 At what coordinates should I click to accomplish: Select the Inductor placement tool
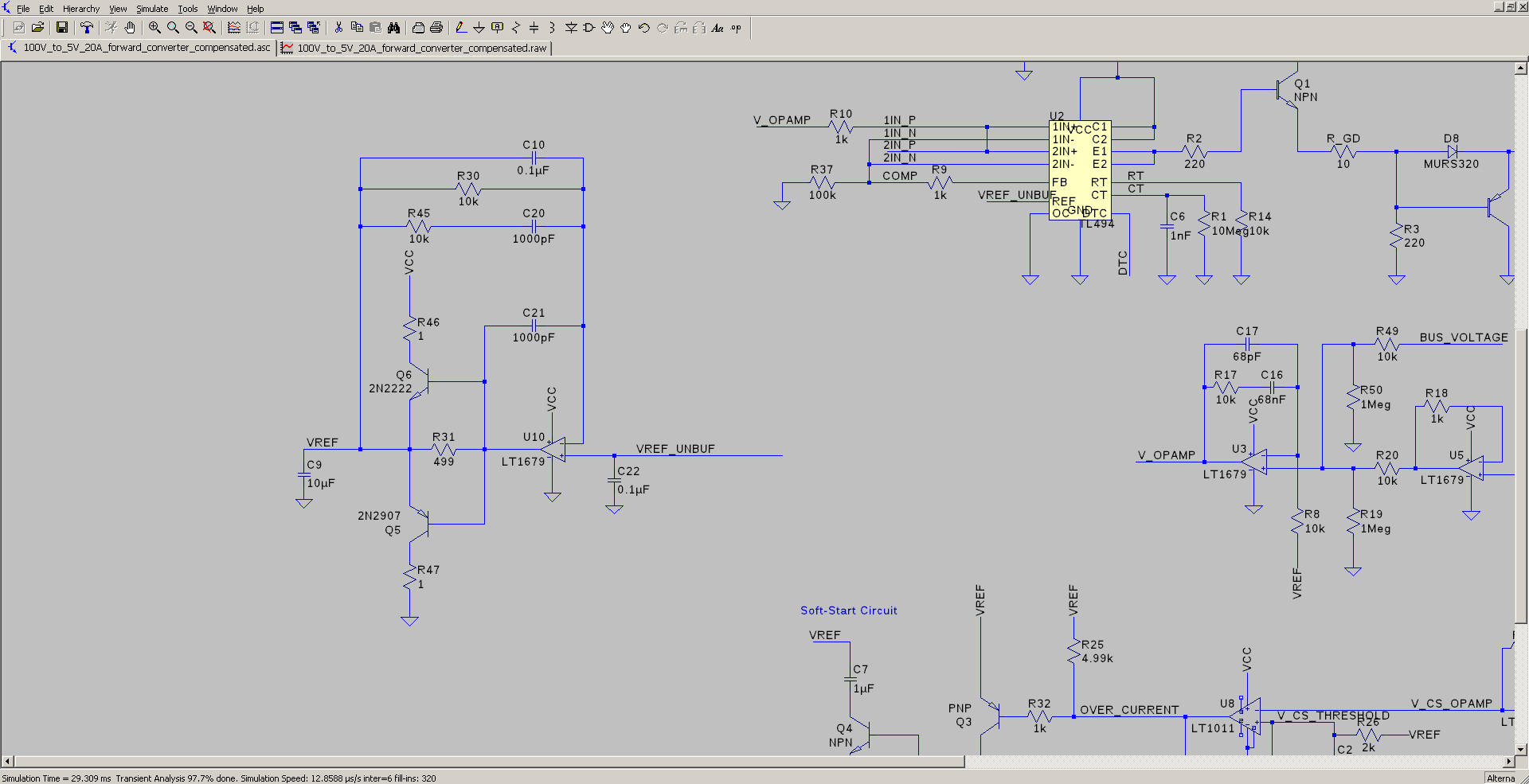click(x=553, y=28)
